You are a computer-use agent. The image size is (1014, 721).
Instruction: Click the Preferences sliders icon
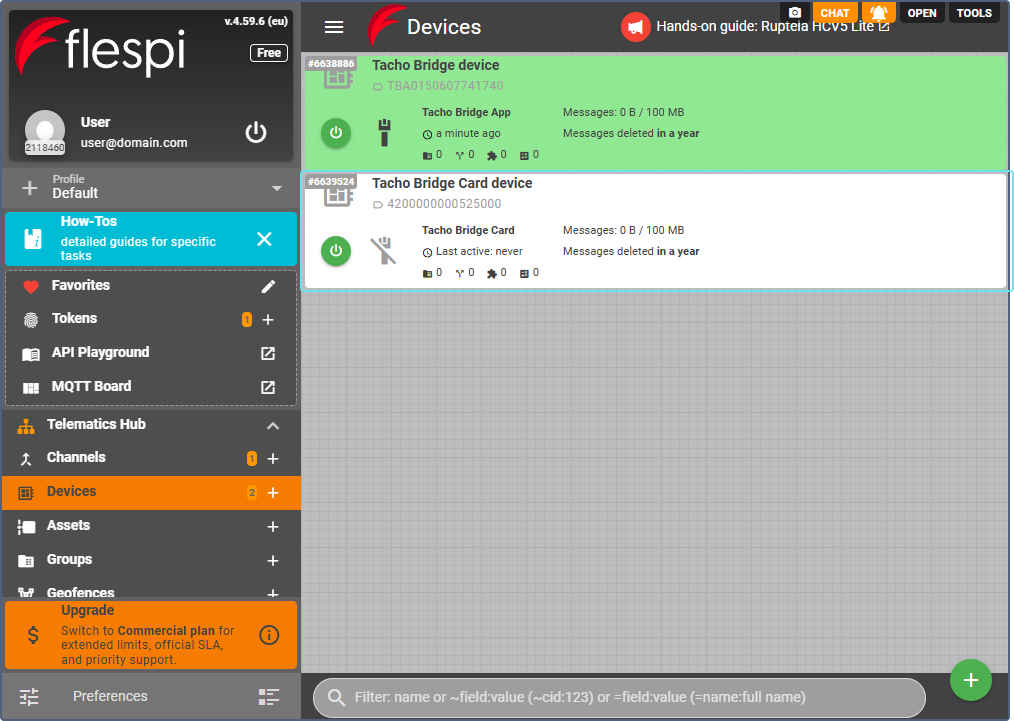pos(29,696)
